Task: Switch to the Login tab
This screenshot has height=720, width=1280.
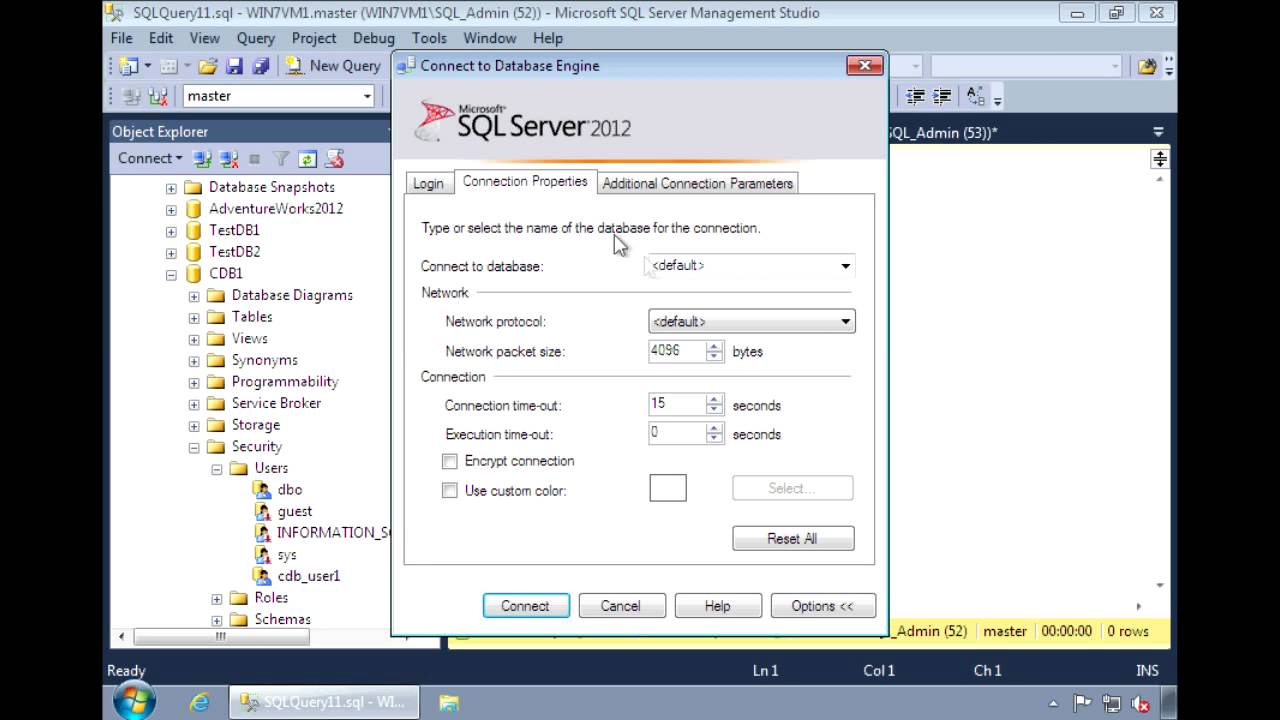Action: (x=428, y=183)
